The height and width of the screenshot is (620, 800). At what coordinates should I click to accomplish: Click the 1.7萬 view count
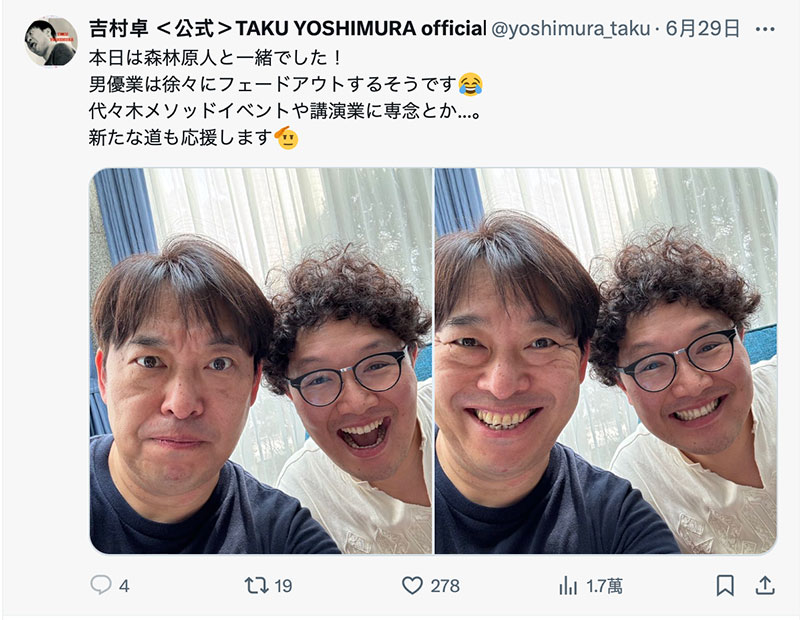(x=604, y=586)
